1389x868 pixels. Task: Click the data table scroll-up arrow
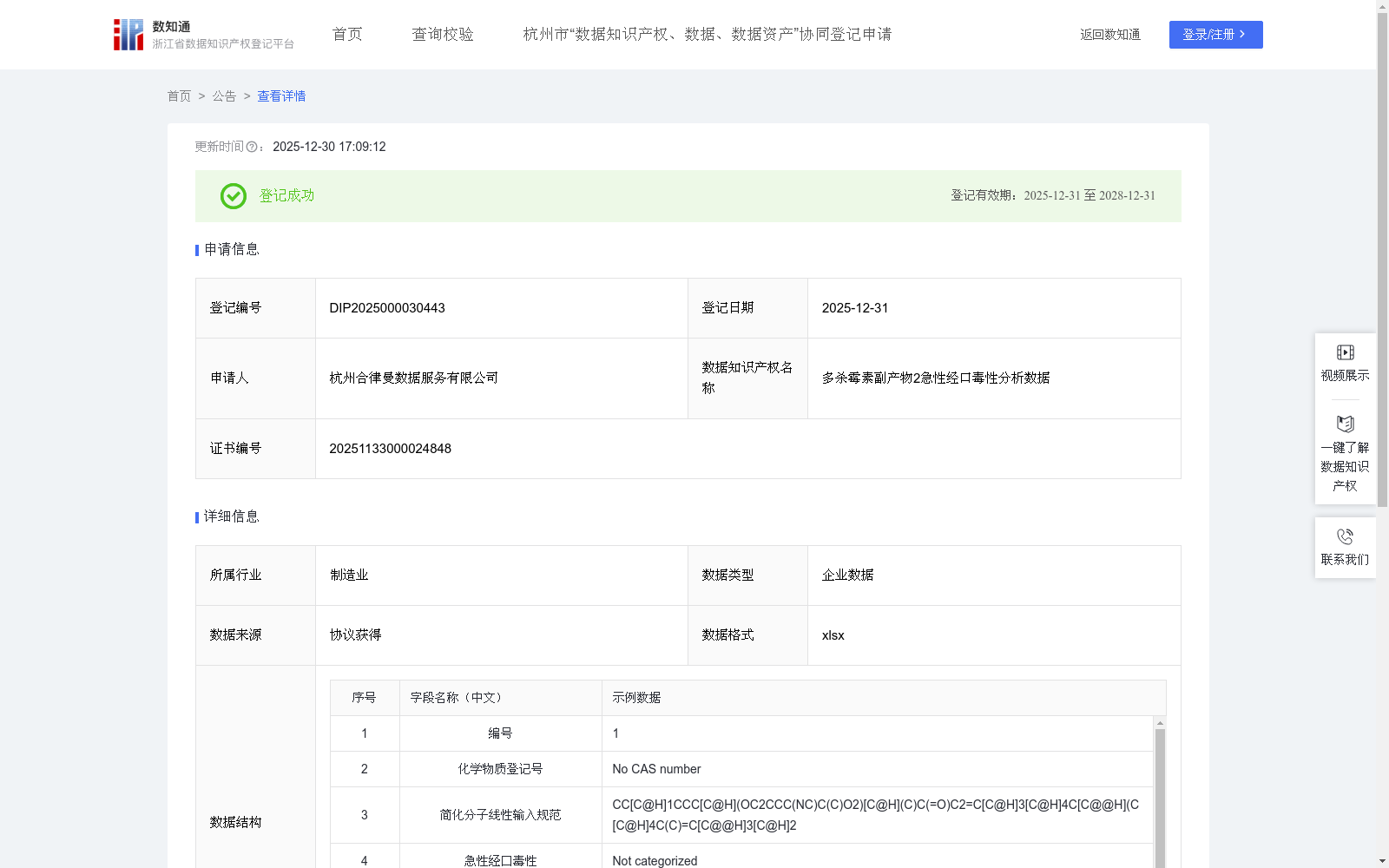point(1160,722)
